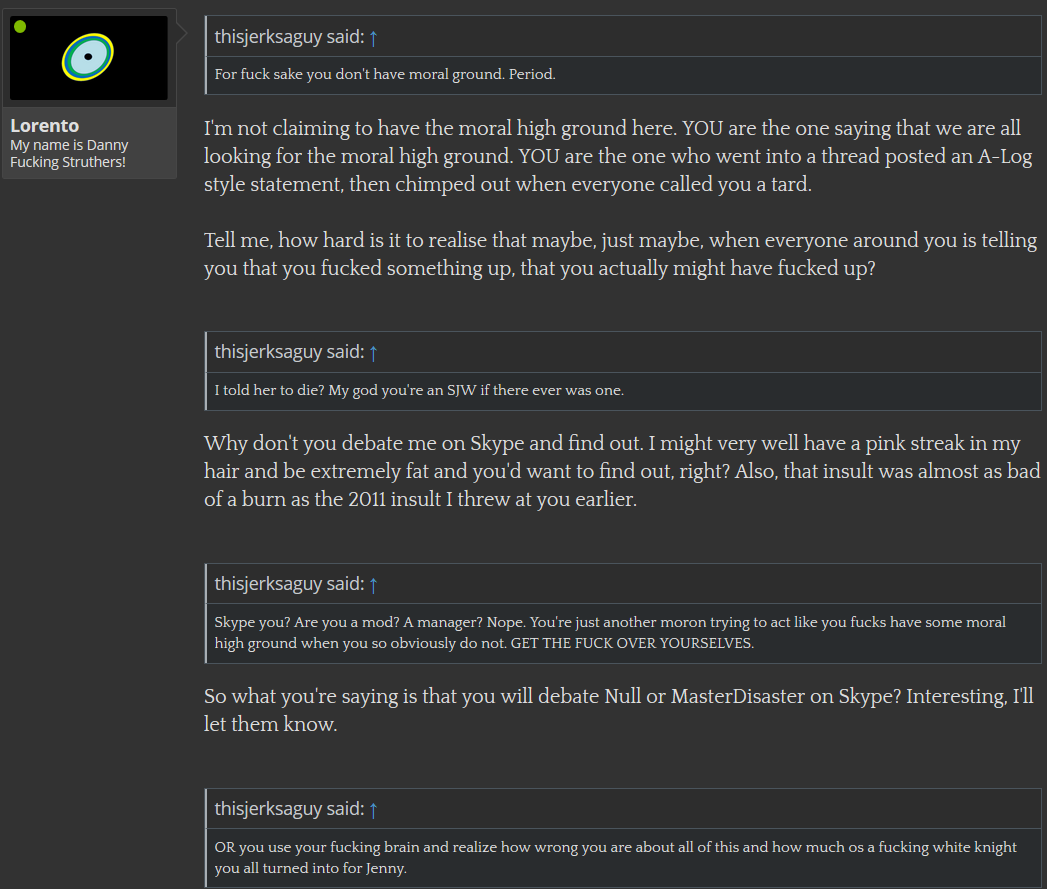Click 'thisjerksaguy said:' above the 'Skype you?' quote

(289, 584)
